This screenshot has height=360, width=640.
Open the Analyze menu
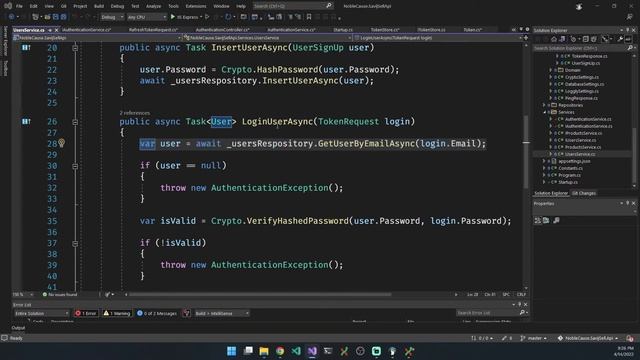pyautogui.click(x=153, y=6)
